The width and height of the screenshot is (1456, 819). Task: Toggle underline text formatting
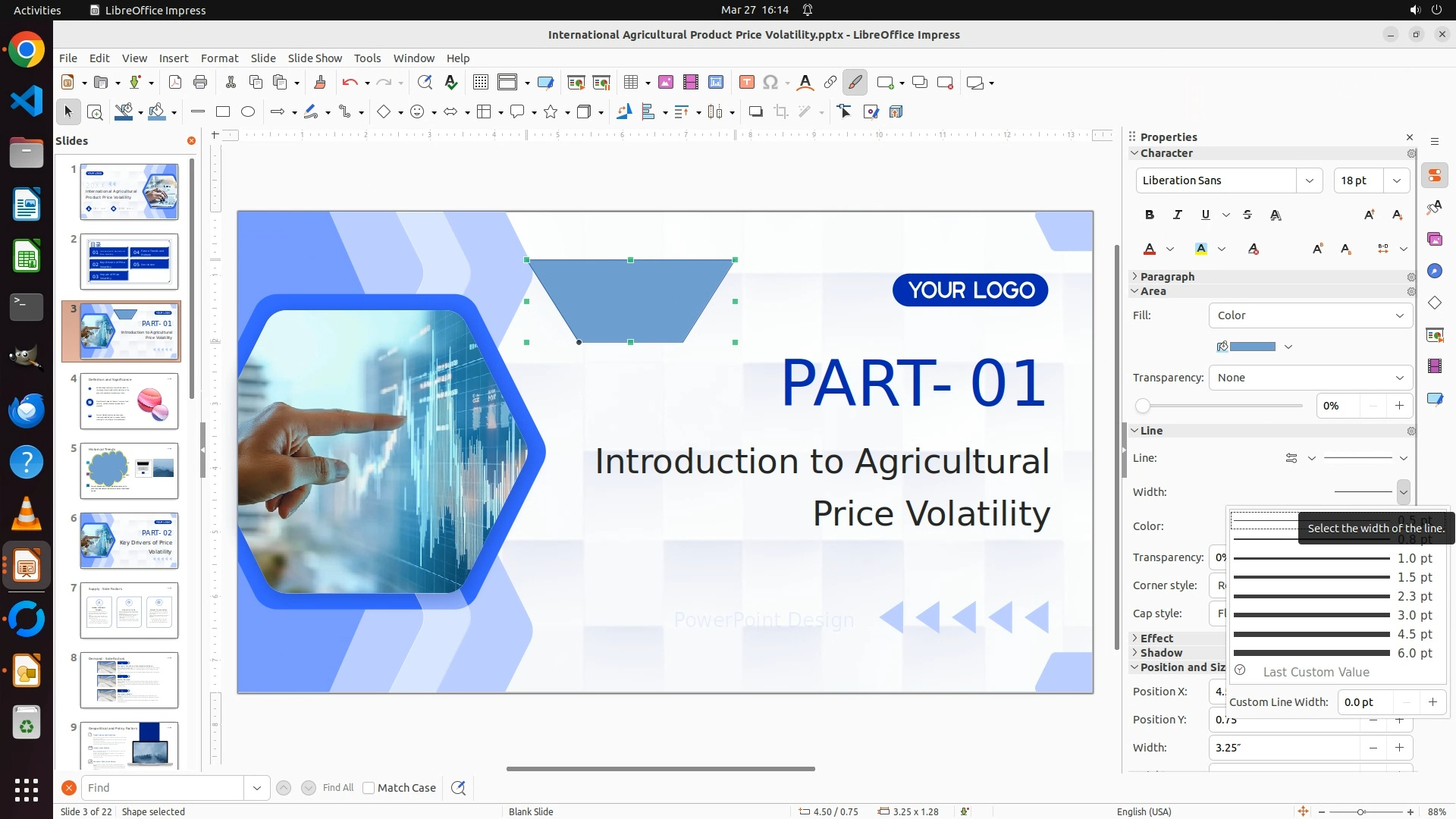point(1206,215)
